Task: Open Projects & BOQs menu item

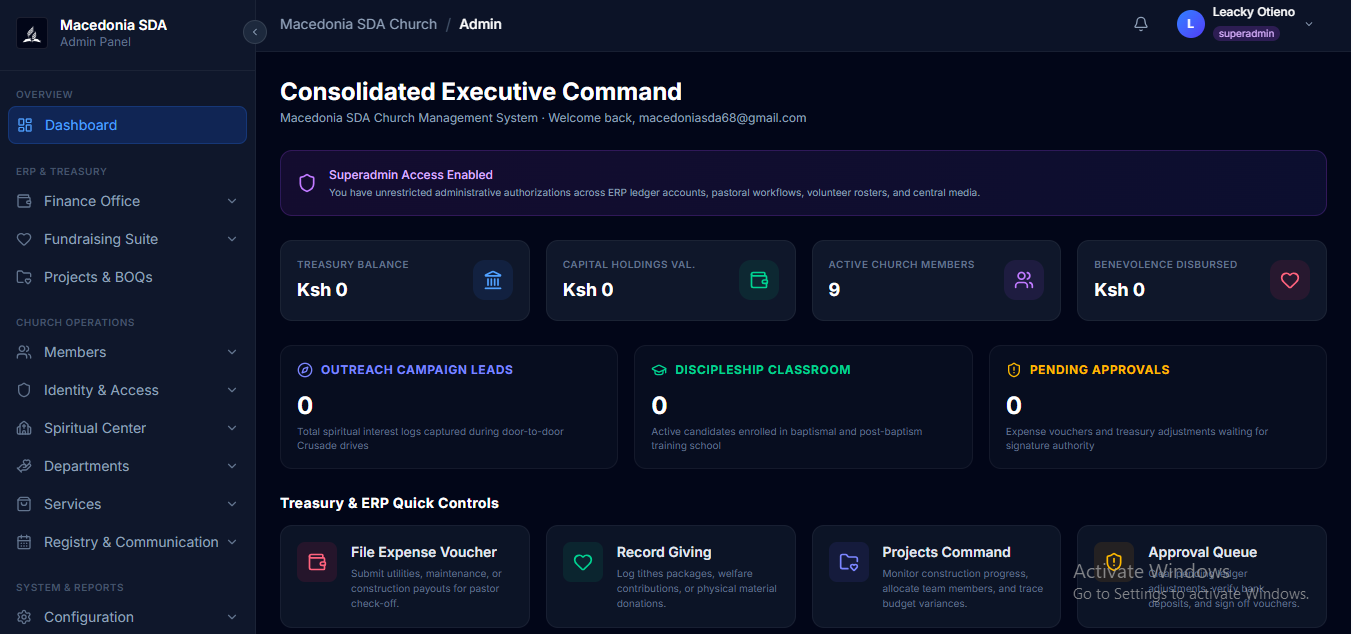Action: [127, 277]
